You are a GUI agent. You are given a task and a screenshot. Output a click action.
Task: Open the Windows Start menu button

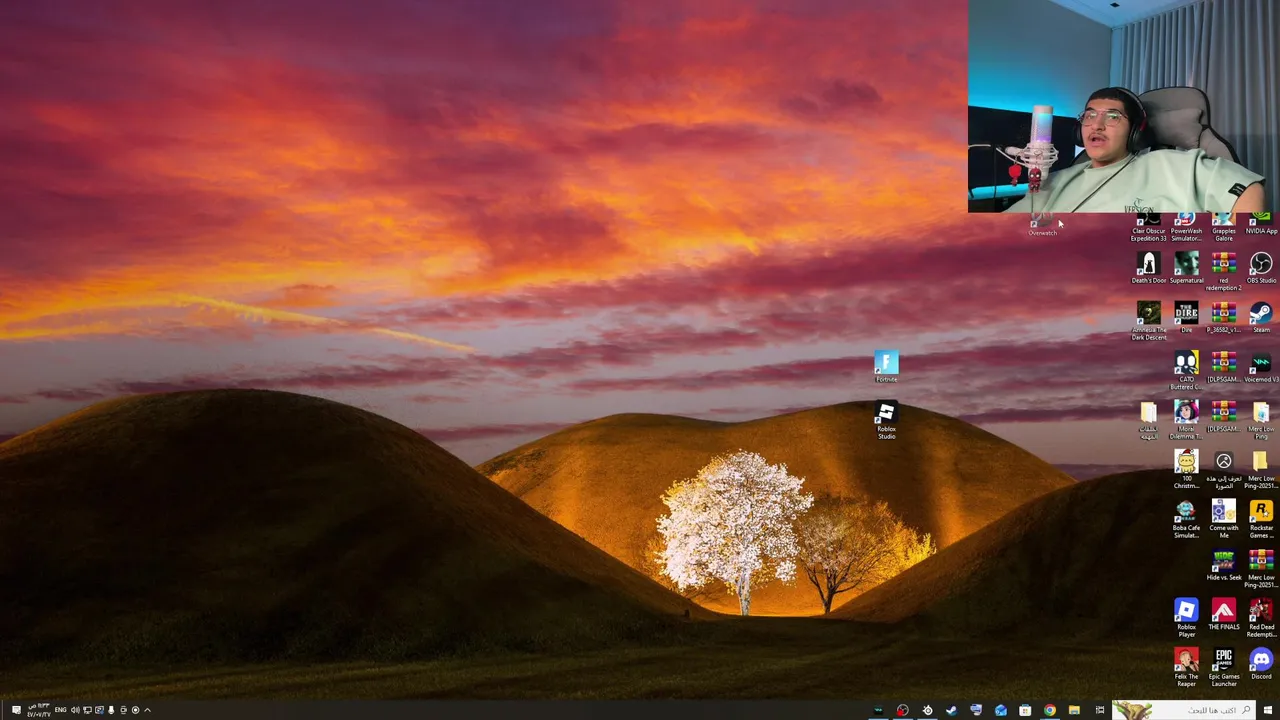click(1267, 710)
